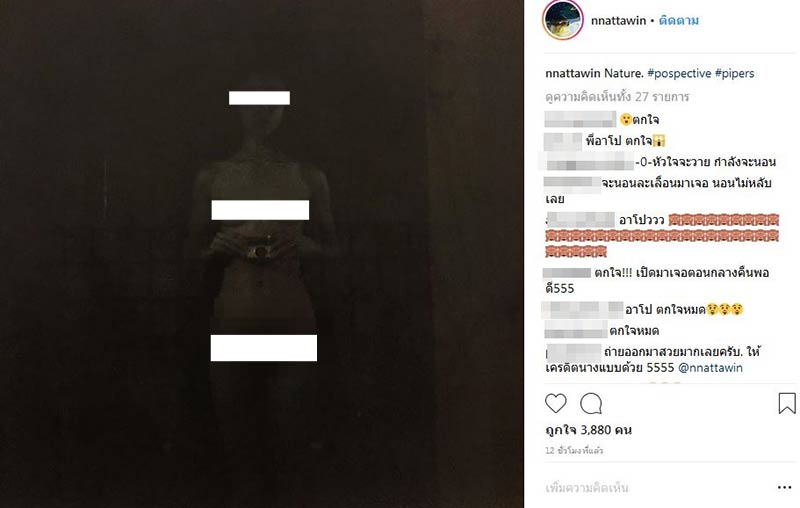Open the #pospective hashtag
Screen dimensions: 800x508
[679, 73]
